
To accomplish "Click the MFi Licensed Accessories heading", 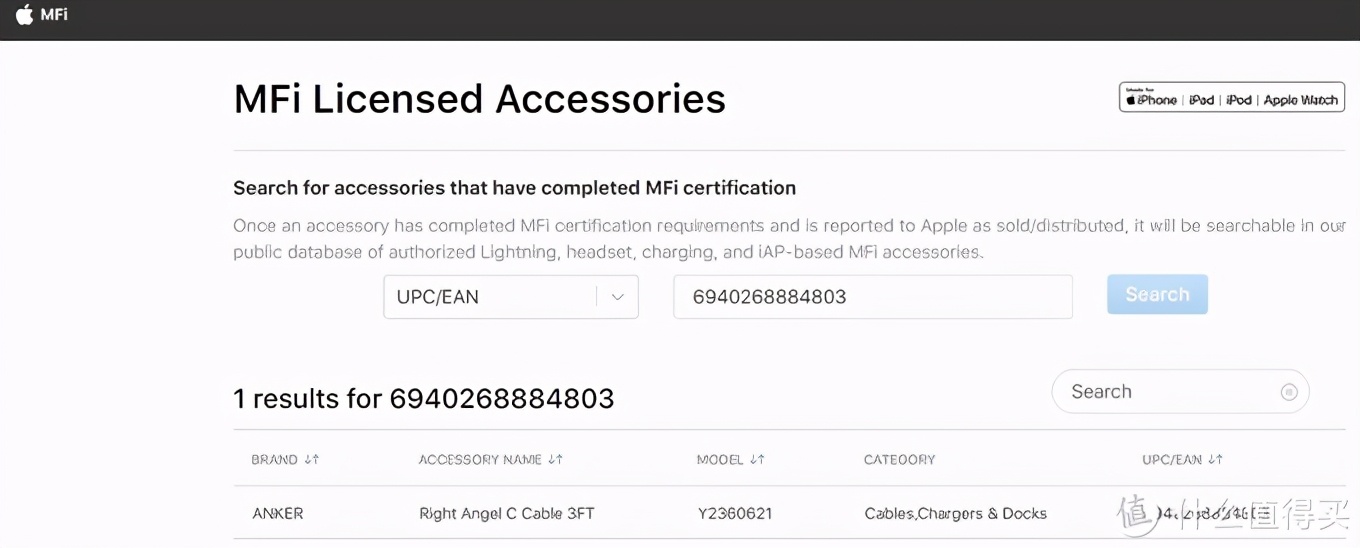I will 479,99.
